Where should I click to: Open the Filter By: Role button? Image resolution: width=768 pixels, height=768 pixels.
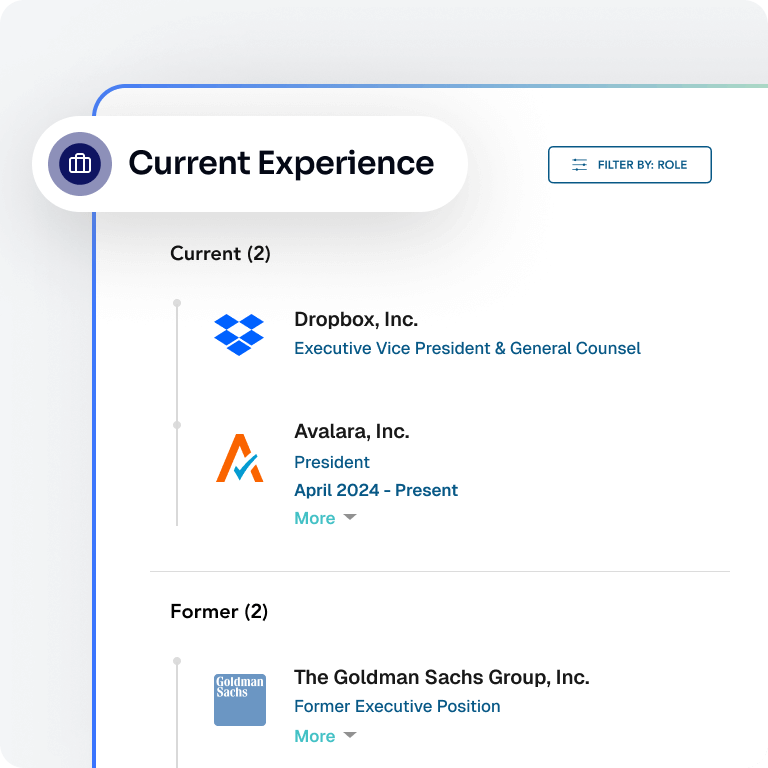tap(629, 165)
